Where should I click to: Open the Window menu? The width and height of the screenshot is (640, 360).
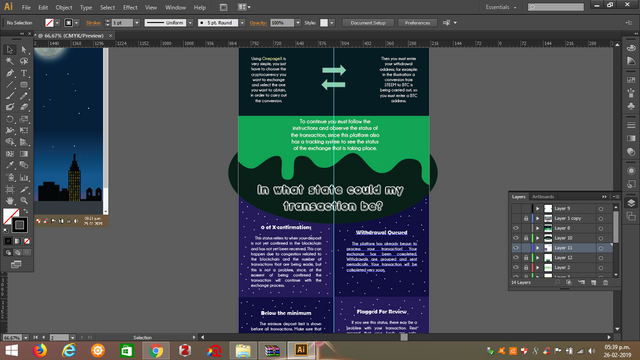click(x=176, y=7)
